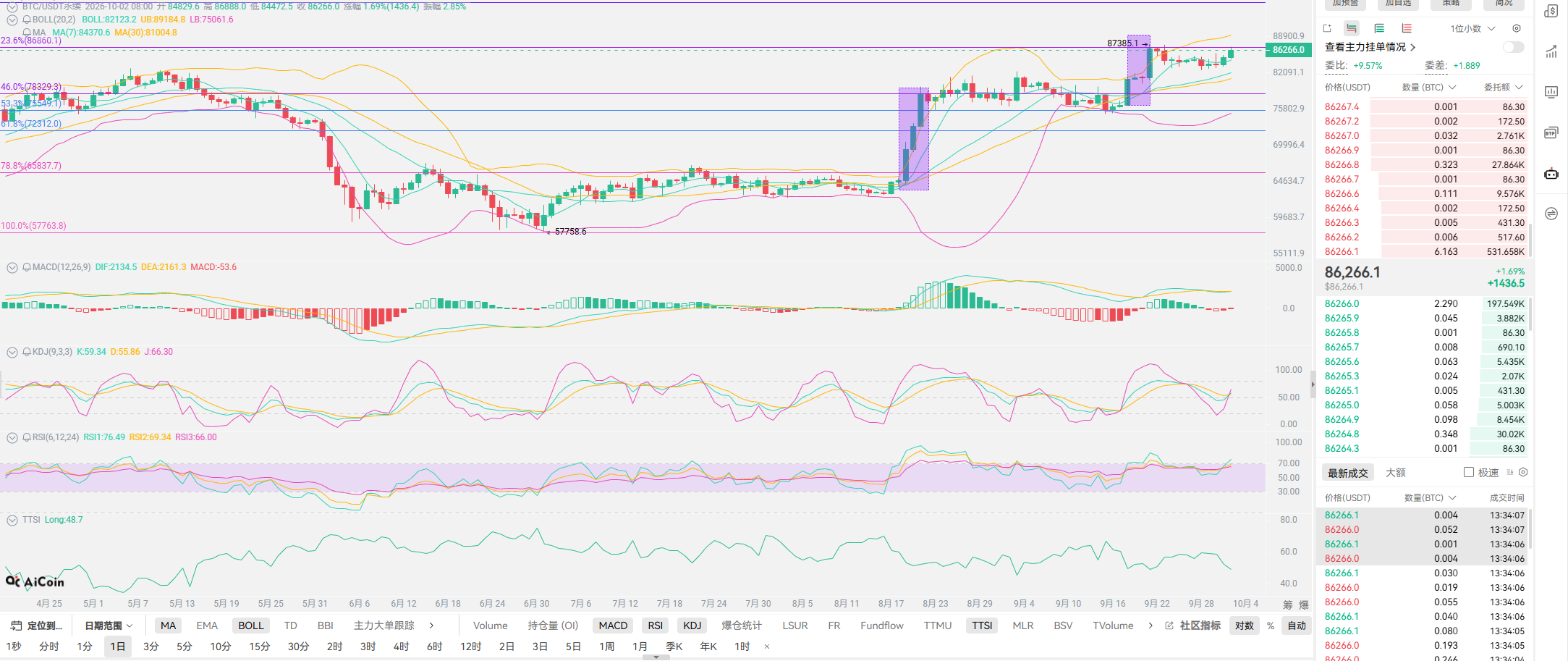
Task: Click the 社区指标 community indicators button
Action: coord(1192,626)
